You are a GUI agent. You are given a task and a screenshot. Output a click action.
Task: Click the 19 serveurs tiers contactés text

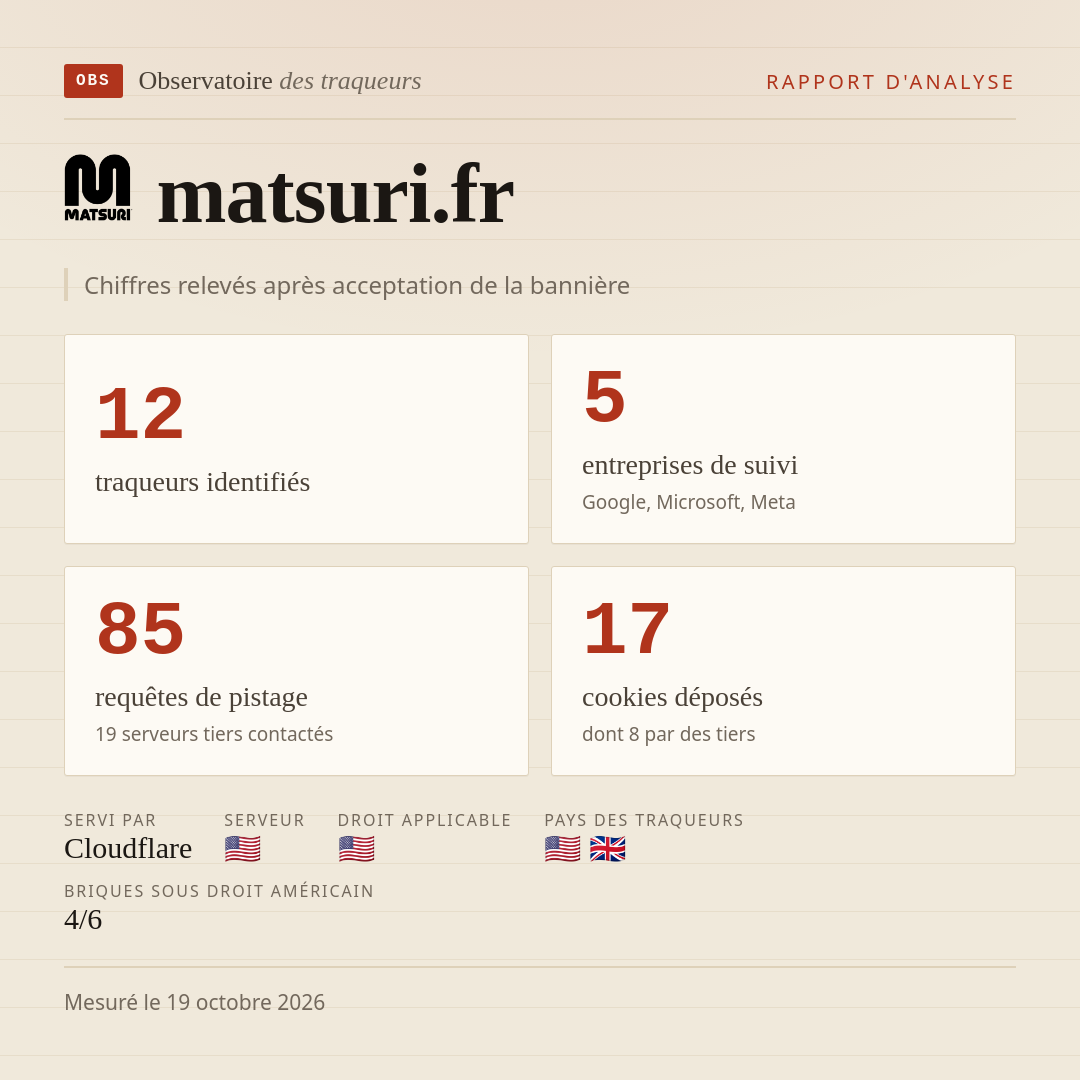(x=214, y=734)
